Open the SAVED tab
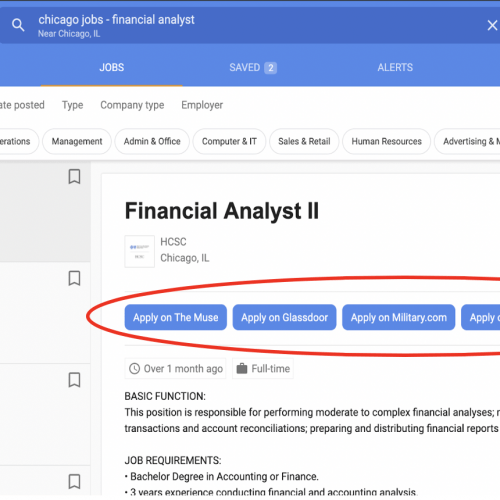Viewport: 500px width, 500px height. coord(253,68)
